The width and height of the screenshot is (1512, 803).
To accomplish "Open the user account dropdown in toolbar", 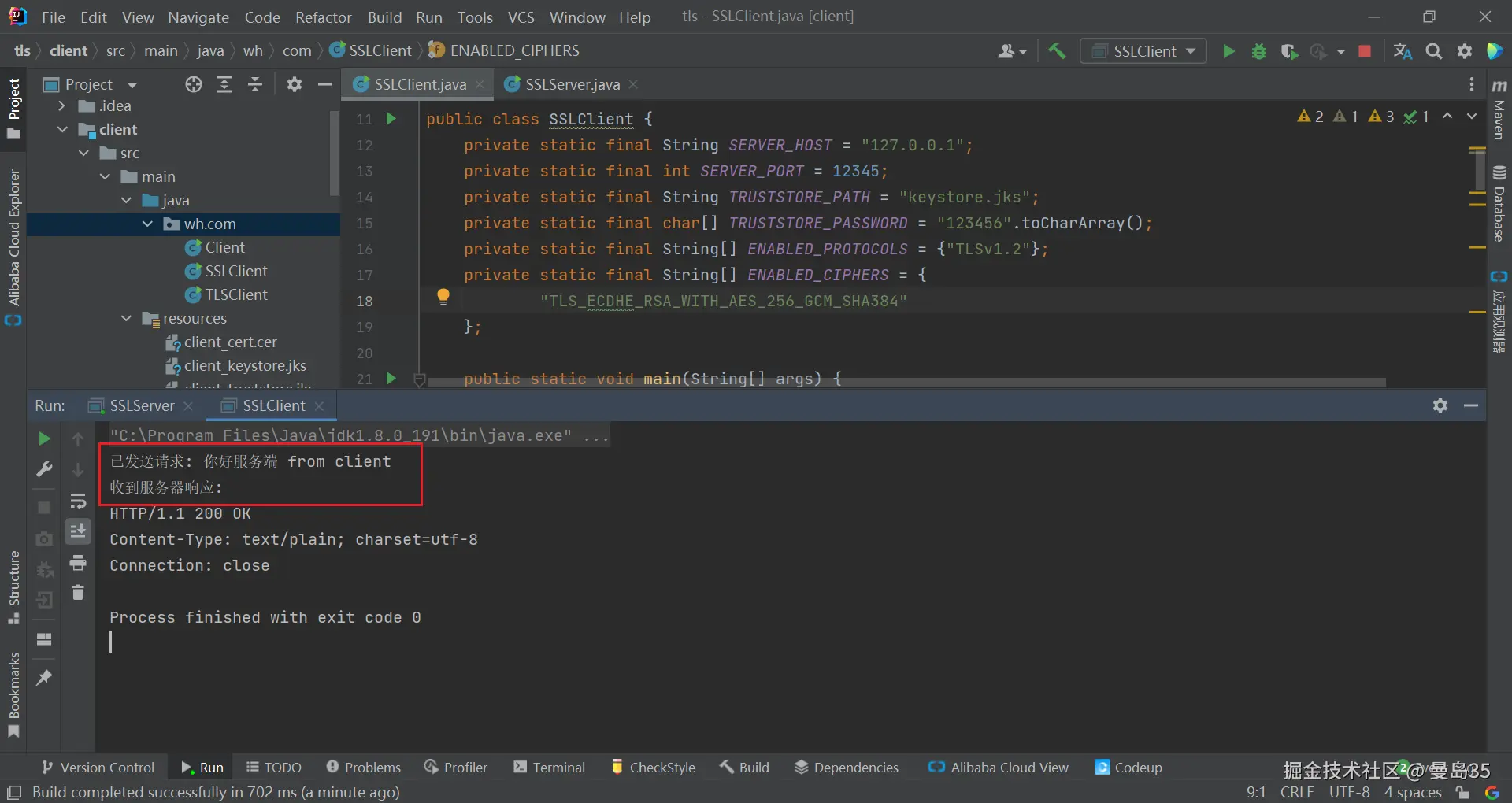I will coord(1013,51).
